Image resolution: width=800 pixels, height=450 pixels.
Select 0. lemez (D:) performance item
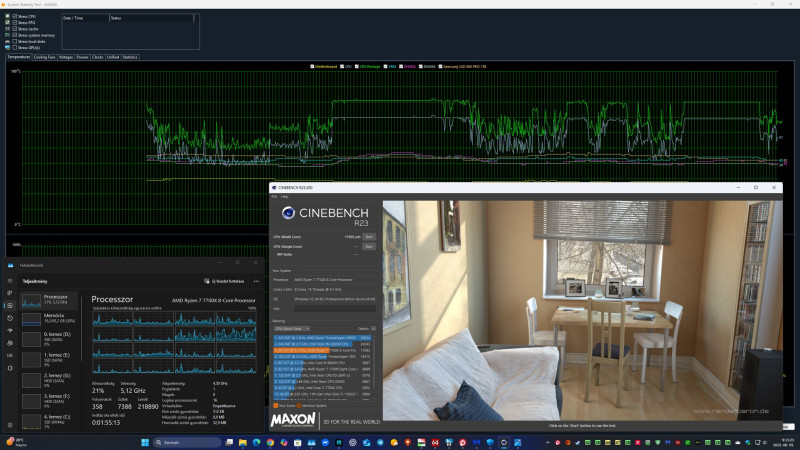tap(49, 338)
